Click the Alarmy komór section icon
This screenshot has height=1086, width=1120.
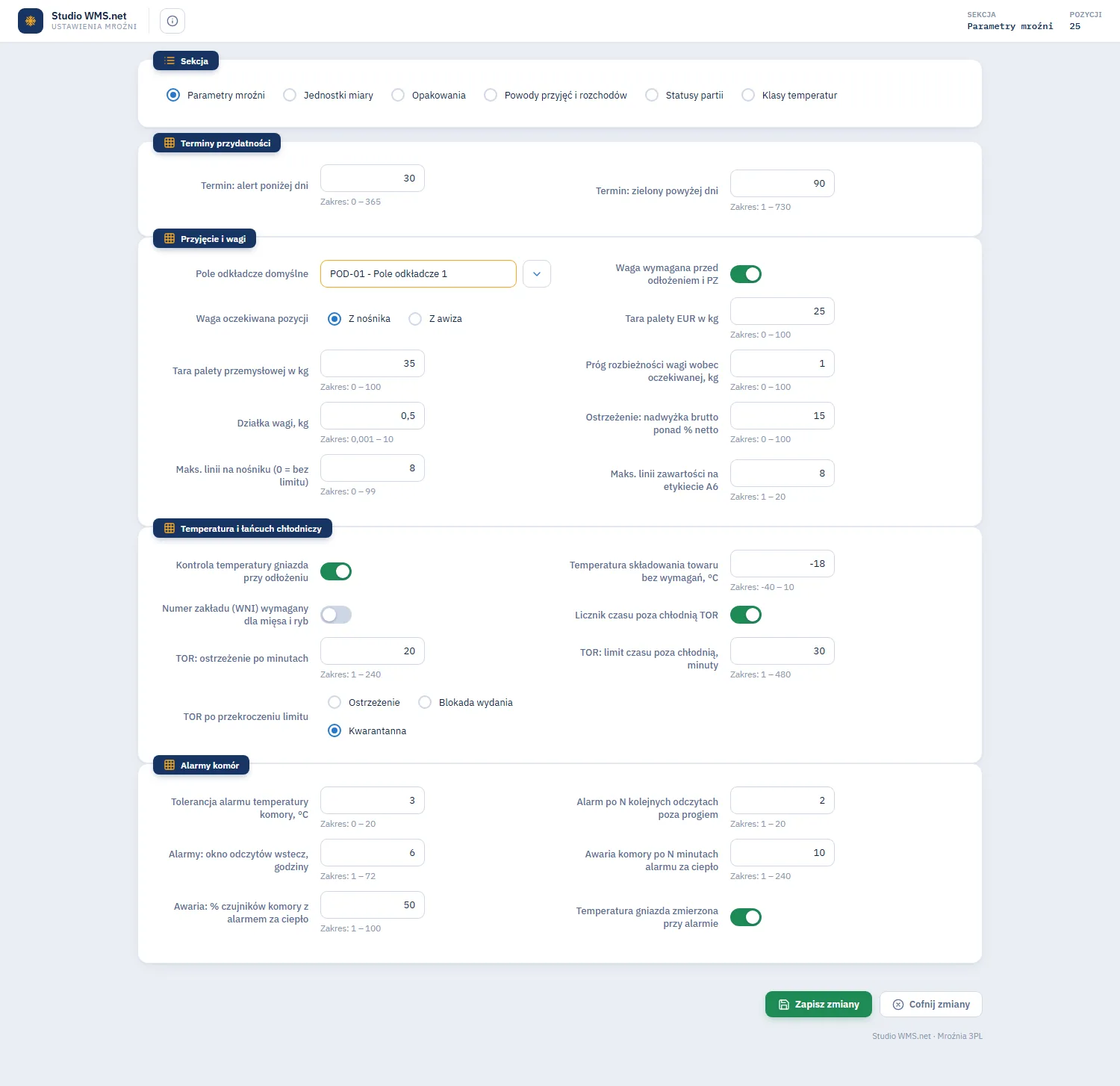tap(169, 765)
